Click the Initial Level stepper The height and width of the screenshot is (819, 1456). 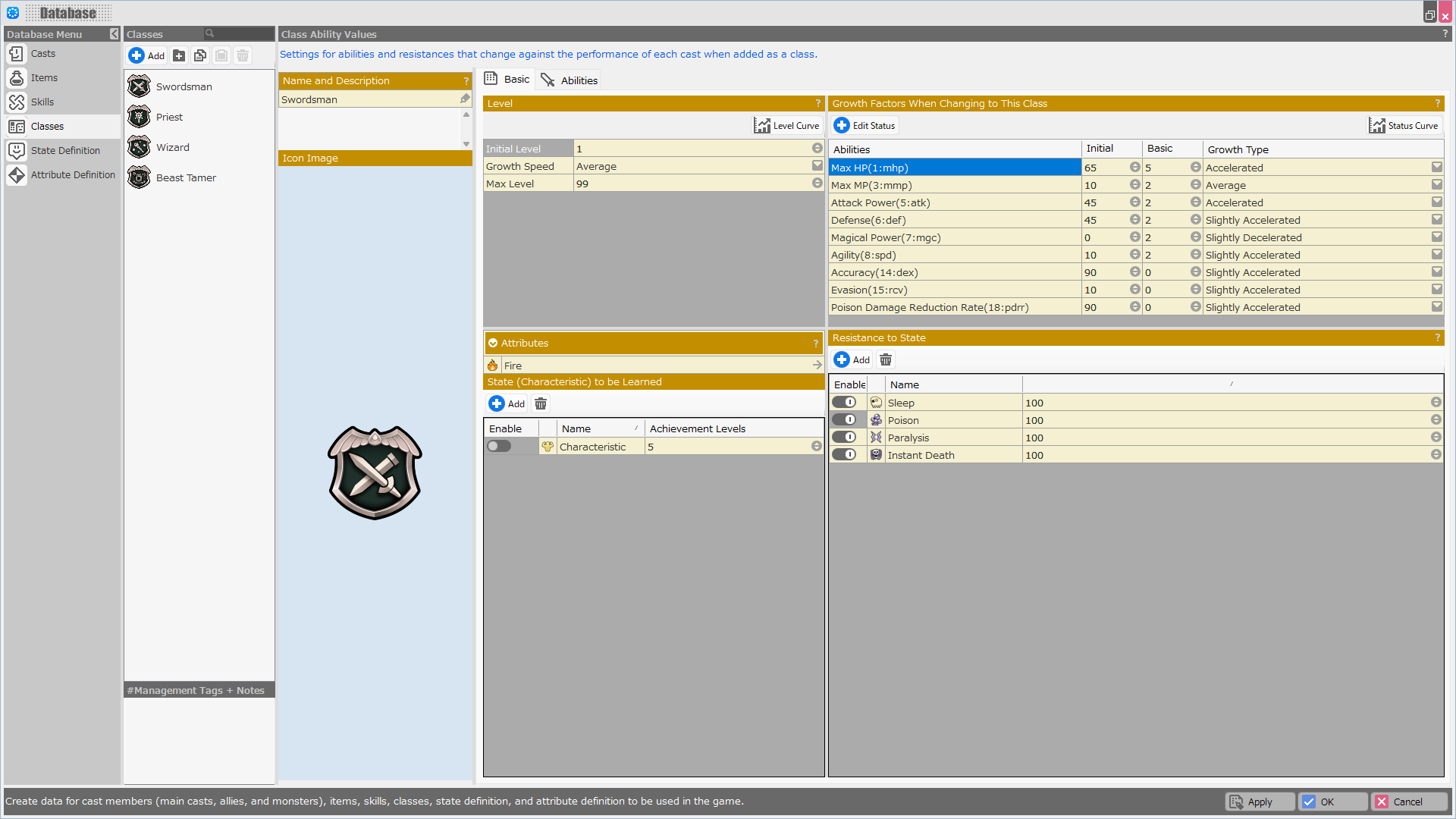pos(817,149)
